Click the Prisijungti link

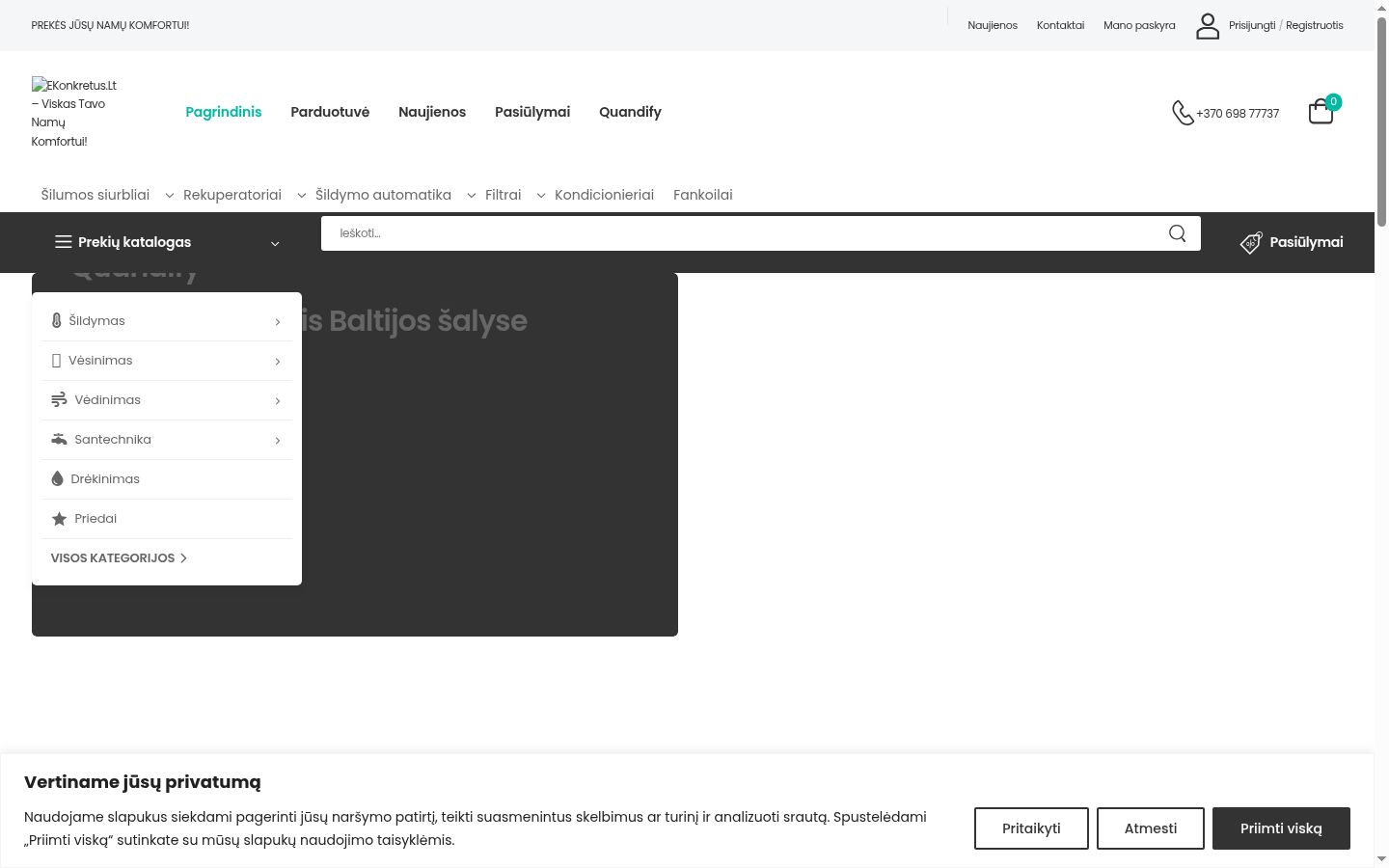tap(1252, 25)
